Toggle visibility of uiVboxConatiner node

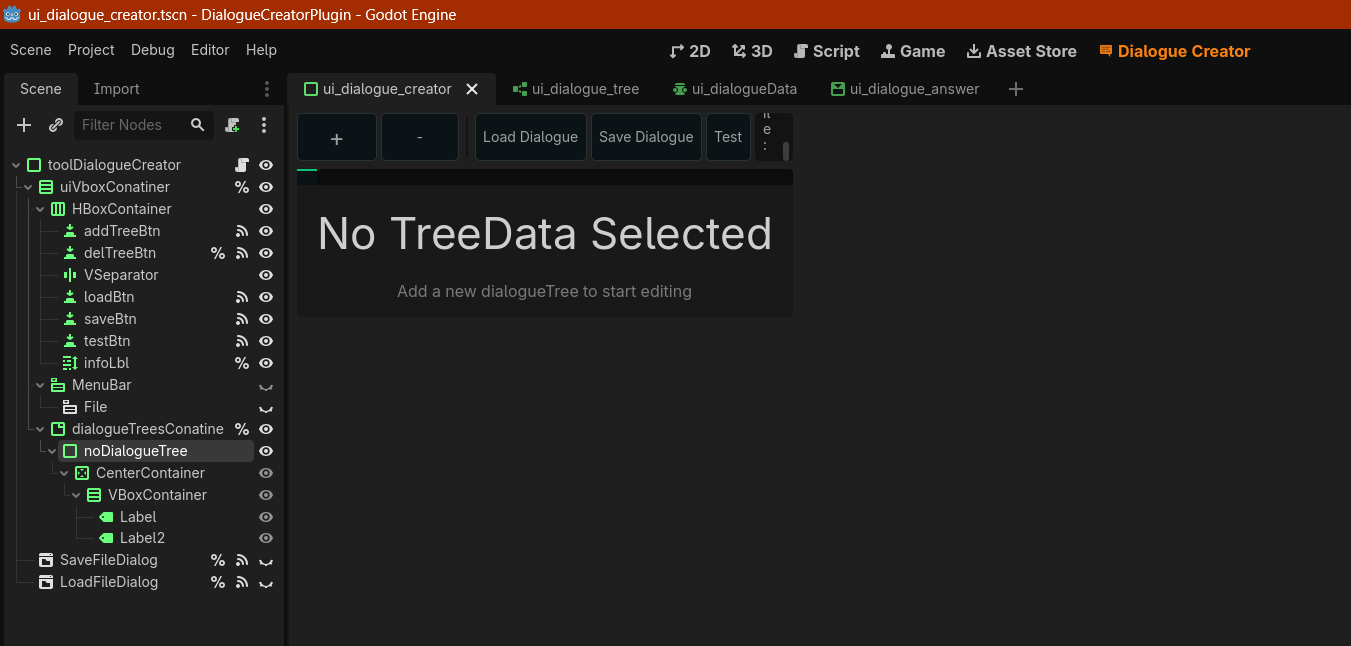pos(266,187)
